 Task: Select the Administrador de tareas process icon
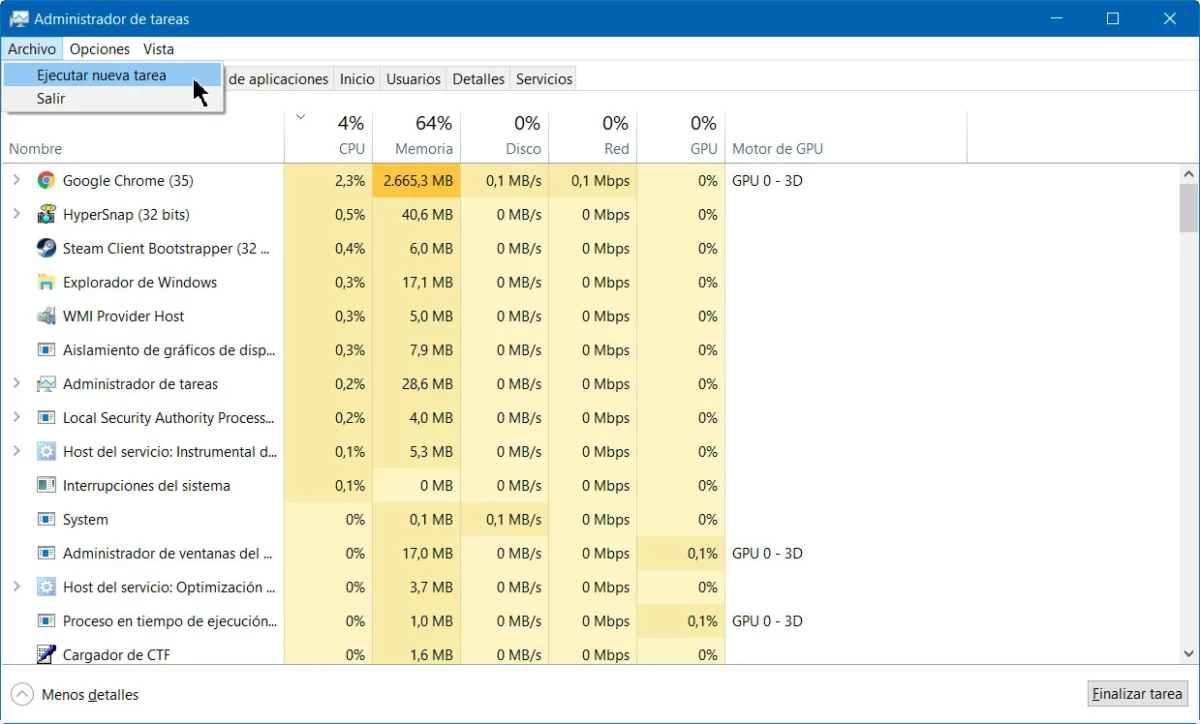pyautogui.click(x=46, y=384)
